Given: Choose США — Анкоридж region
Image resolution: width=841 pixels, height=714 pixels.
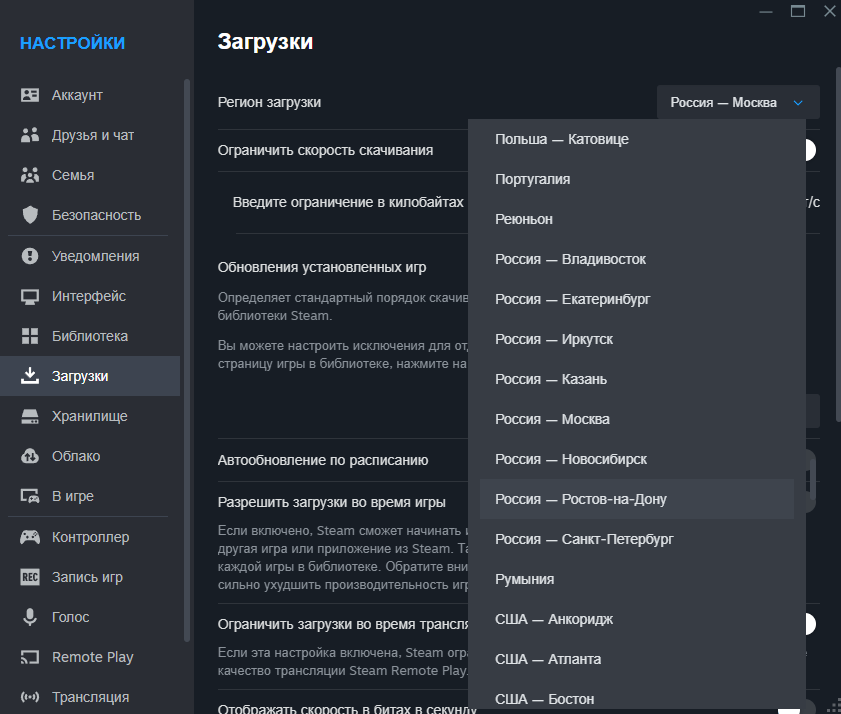Looking at the screenshot, I should click(637, 619).
